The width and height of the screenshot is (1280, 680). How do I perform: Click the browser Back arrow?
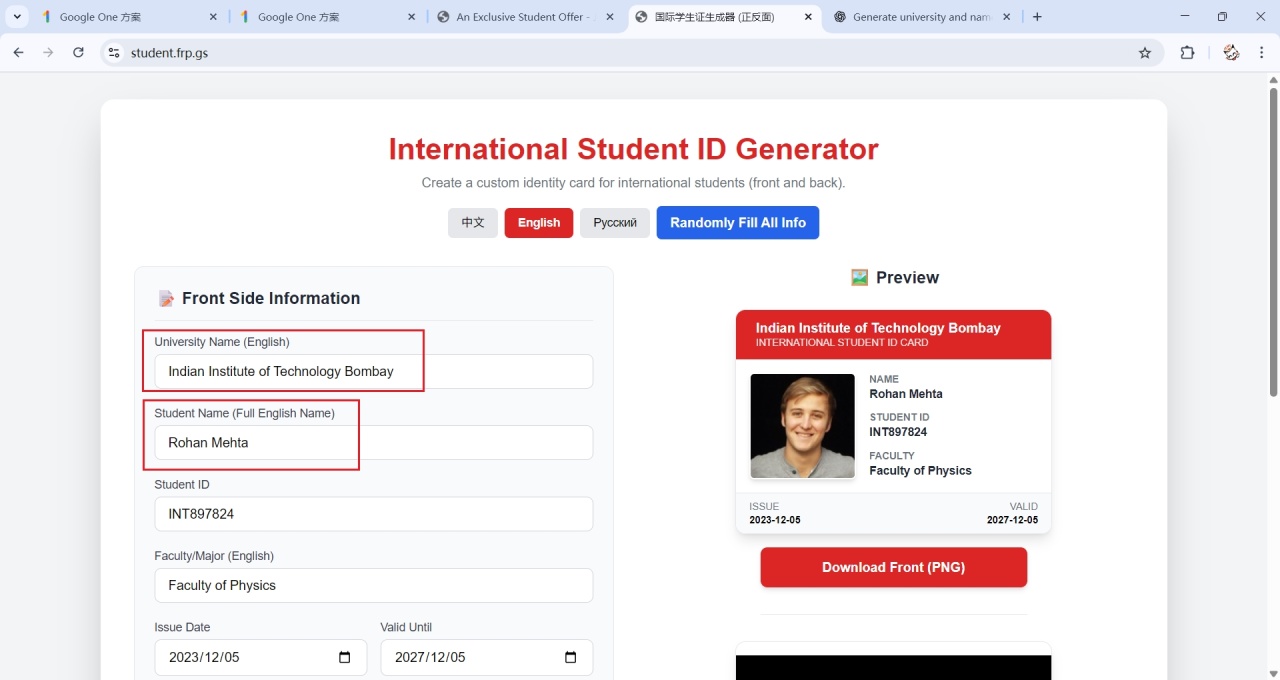[x=18, y=53]
